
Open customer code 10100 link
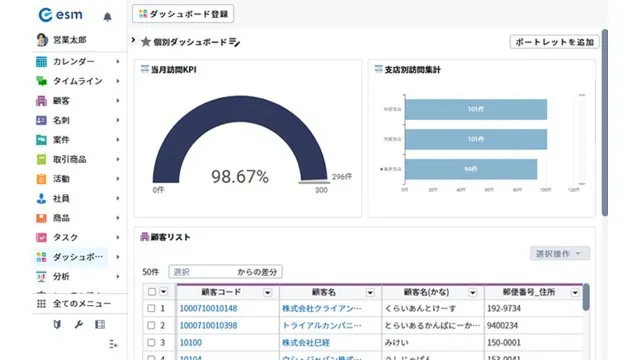click(191, 343)
